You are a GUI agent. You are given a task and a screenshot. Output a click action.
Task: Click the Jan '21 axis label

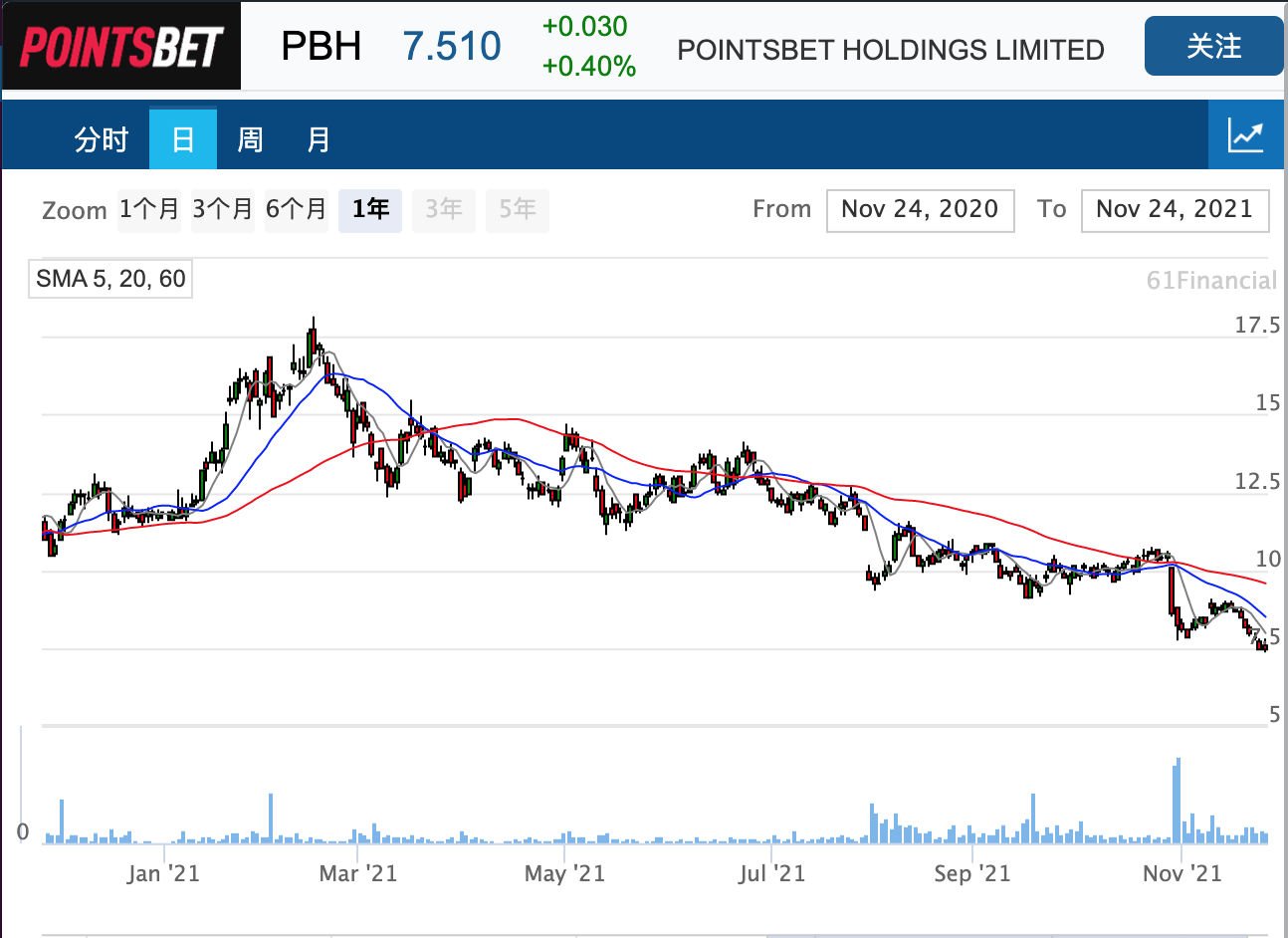(x=163, y=873)
